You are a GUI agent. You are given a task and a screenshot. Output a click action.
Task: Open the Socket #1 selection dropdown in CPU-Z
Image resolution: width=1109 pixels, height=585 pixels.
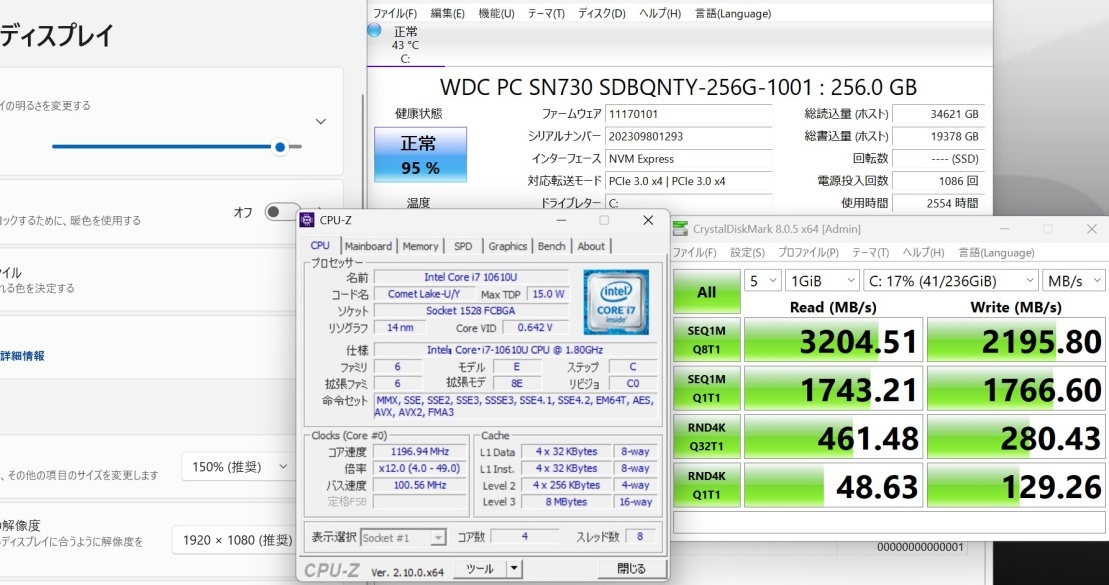click(x=403, y=538)
